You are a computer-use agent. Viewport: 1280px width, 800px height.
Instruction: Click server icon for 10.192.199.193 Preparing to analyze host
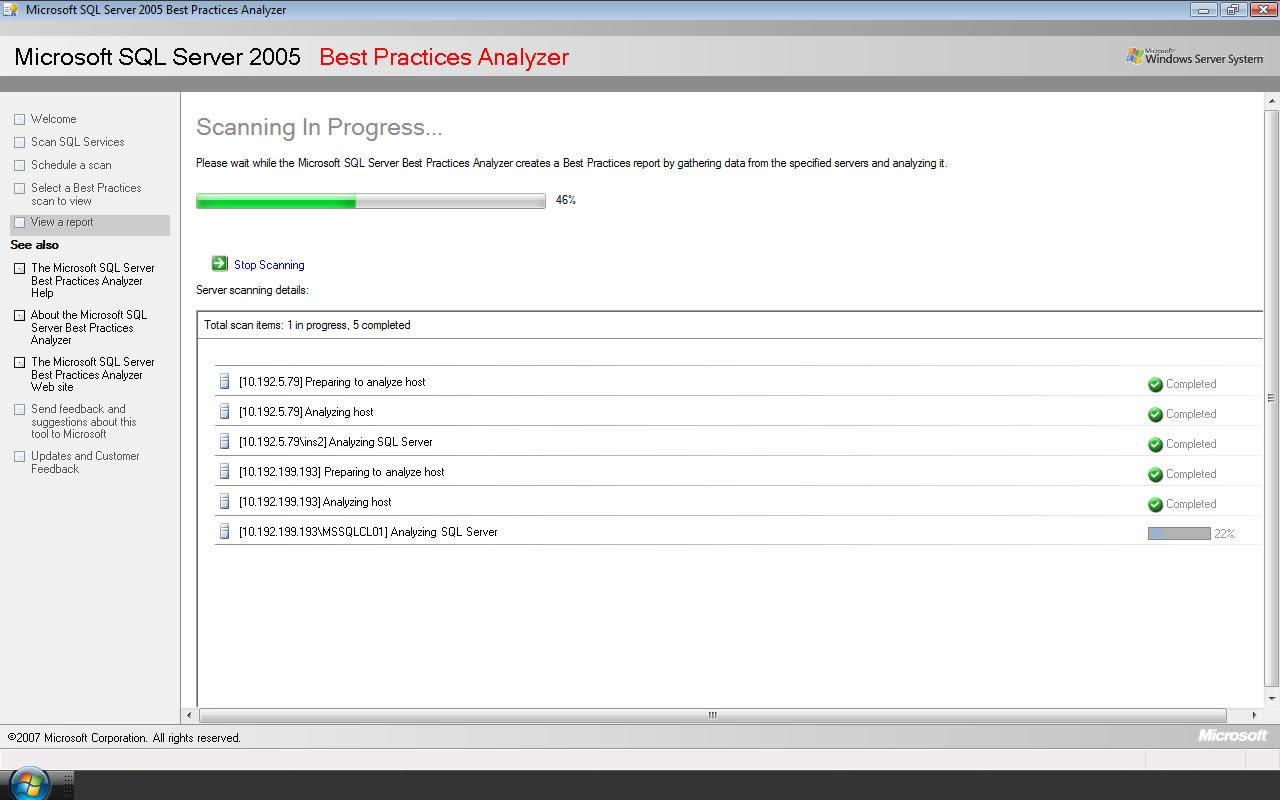[x=224, y=471]
